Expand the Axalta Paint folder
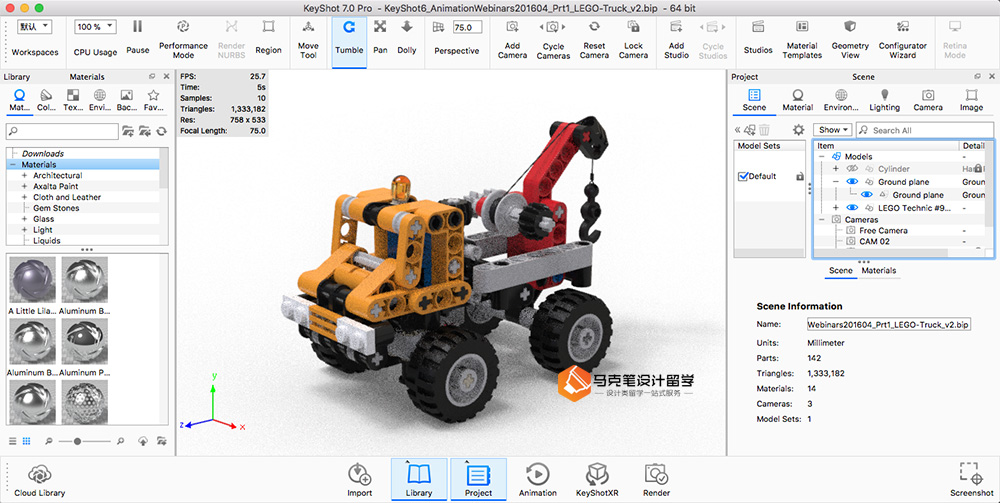The width and height of the screenshot is (1000, 503). pyautogui.click(x=24, y=186)
